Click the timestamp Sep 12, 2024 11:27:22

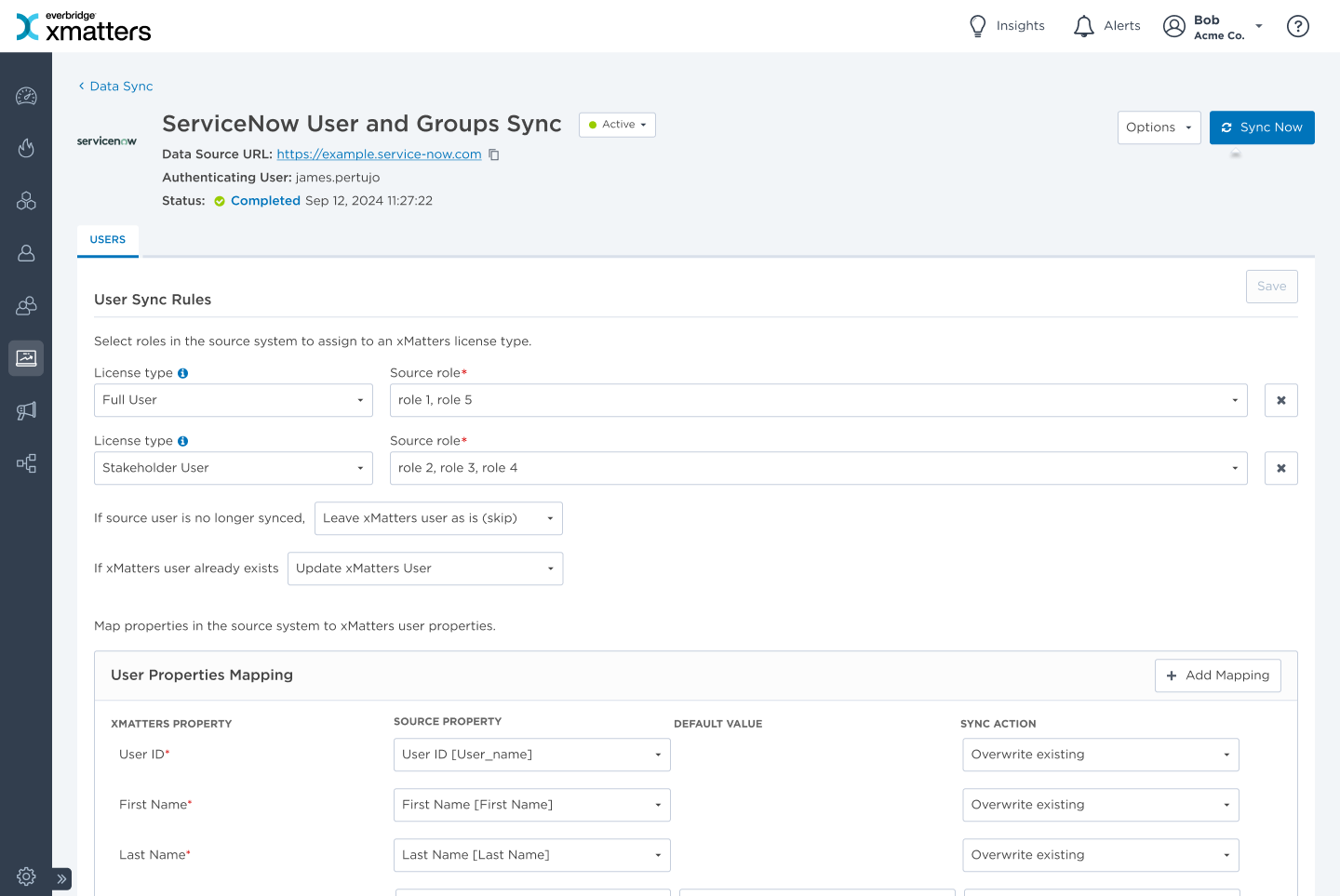[x=368, y=201]
